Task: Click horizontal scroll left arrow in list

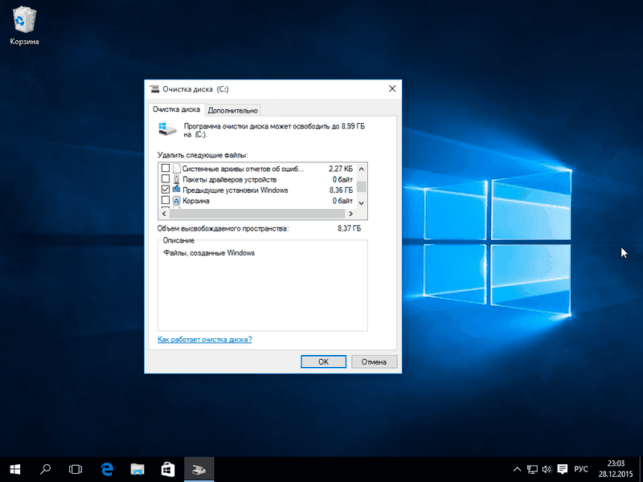Action: pyautogui.click(x=164, y=214)
